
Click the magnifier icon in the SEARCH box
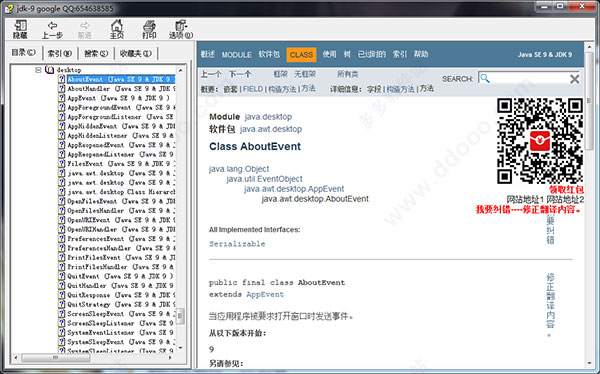(x=485, y=78)
